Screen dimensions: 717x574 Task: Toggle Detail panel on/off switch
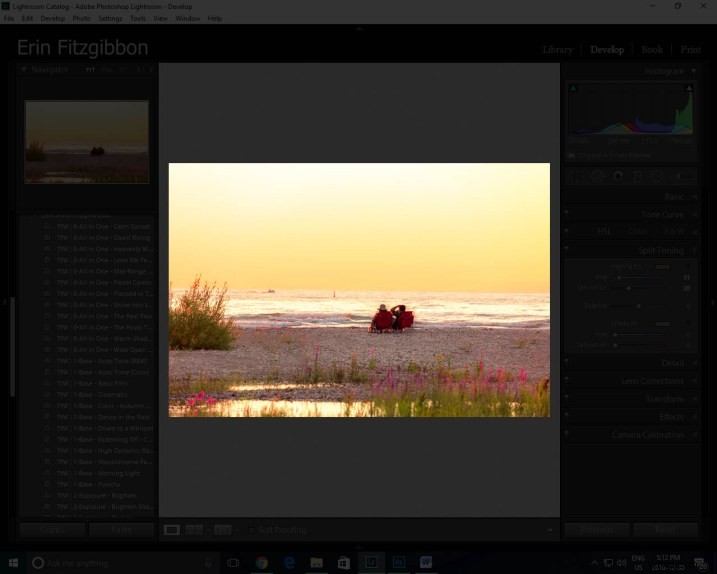(567, 360)
